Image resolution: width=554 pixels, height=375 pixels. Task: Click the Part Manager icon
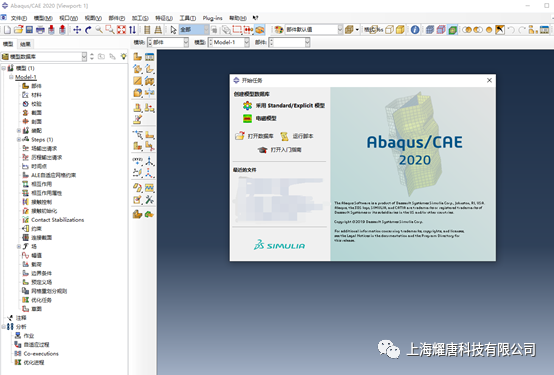[x=149, y=57]
